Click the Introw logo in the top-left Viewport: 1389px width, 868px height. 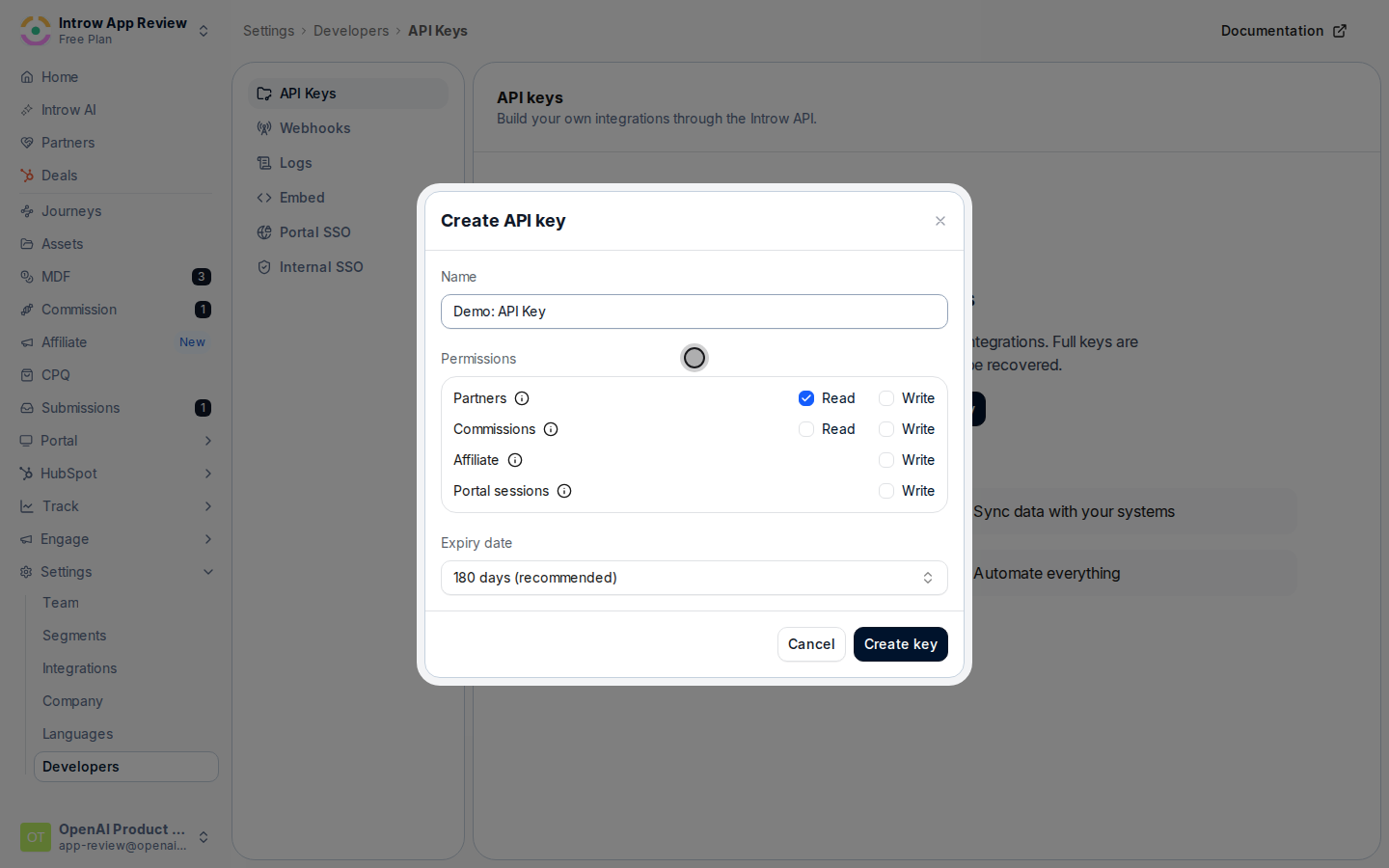point(36,31)
